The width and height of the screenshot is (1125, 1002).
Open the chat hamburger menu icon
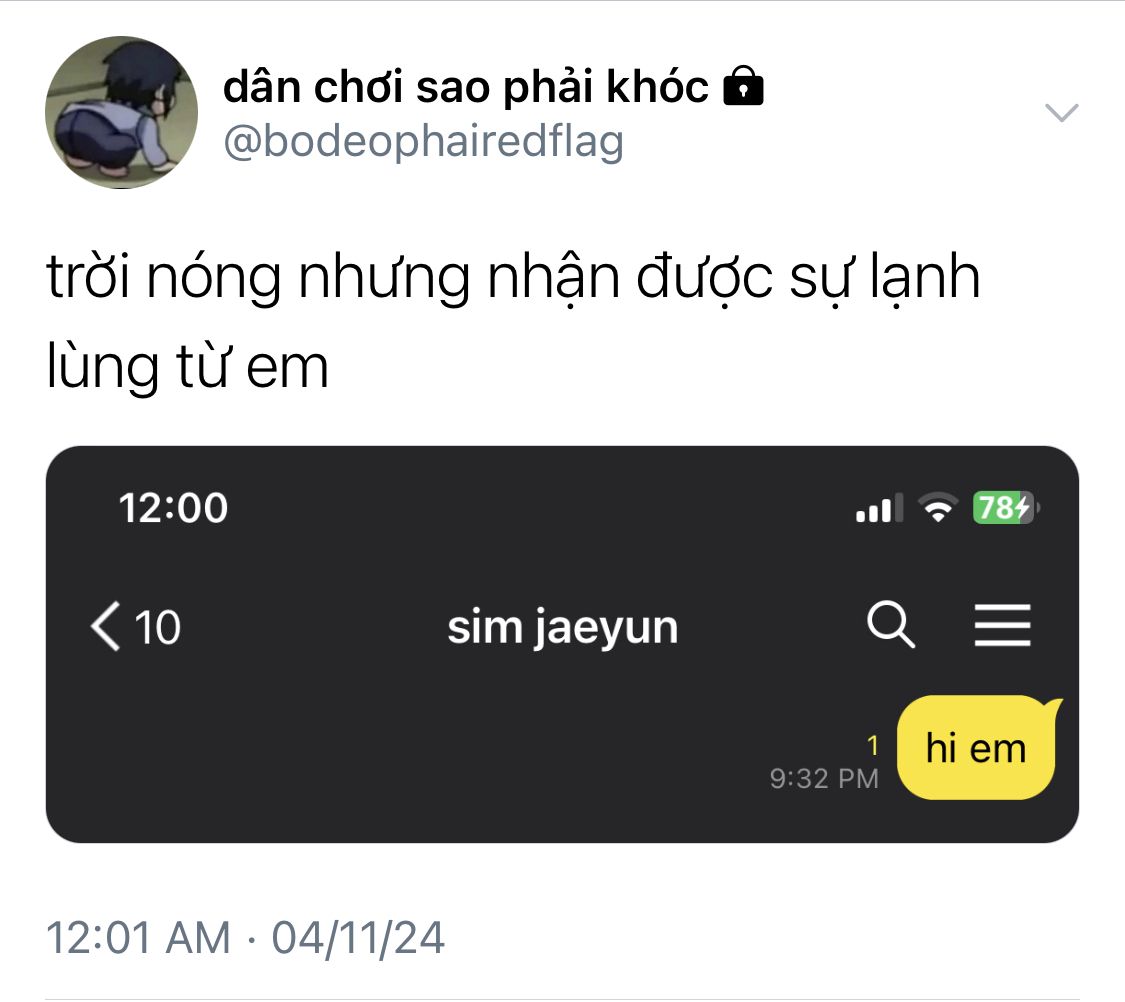point(1002,625)
